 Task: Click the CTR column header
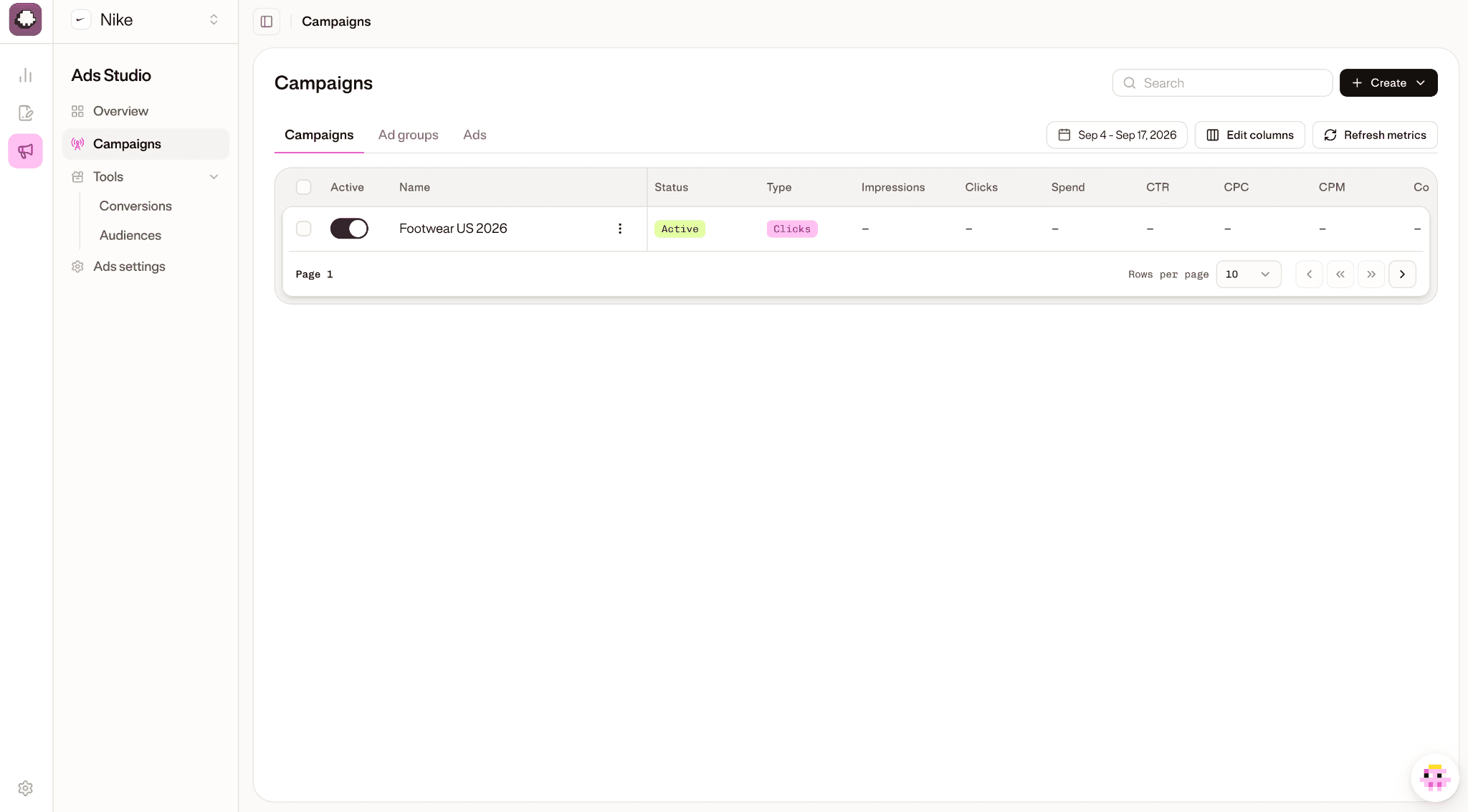[x=1158, y=187]
